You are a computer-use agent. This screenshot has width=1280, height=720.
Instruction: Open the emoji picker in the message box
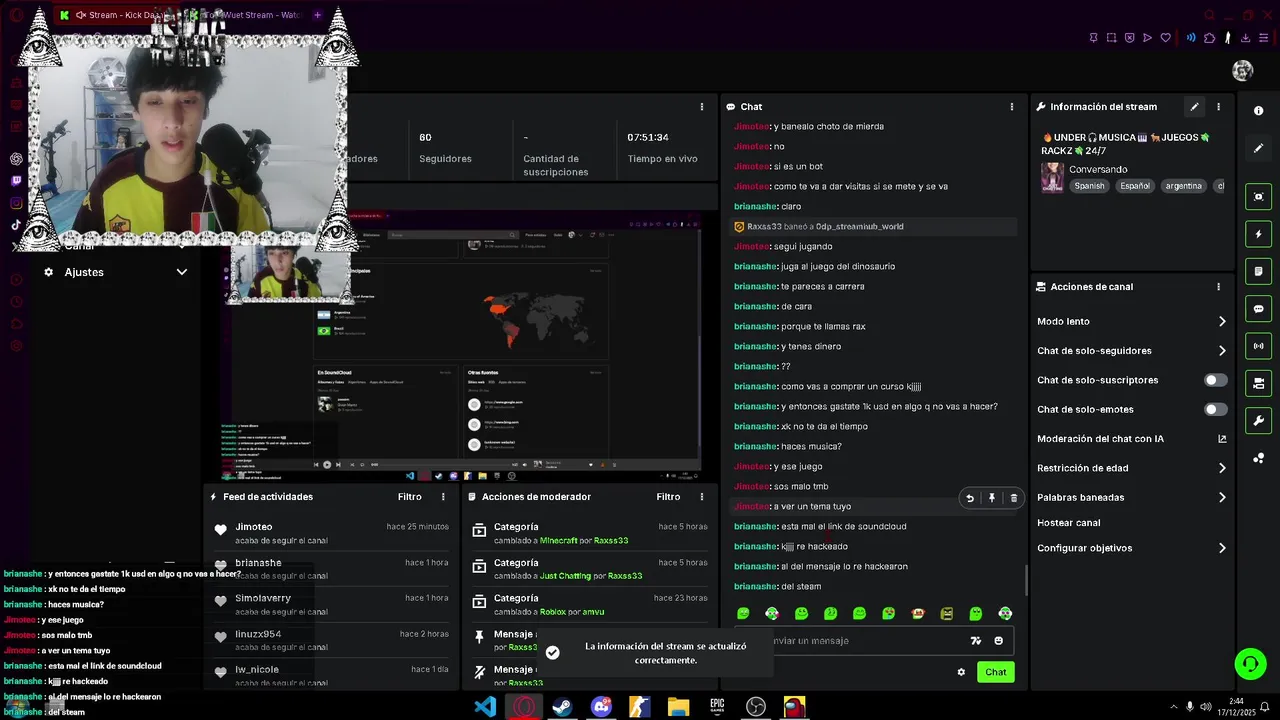(998, 641)
